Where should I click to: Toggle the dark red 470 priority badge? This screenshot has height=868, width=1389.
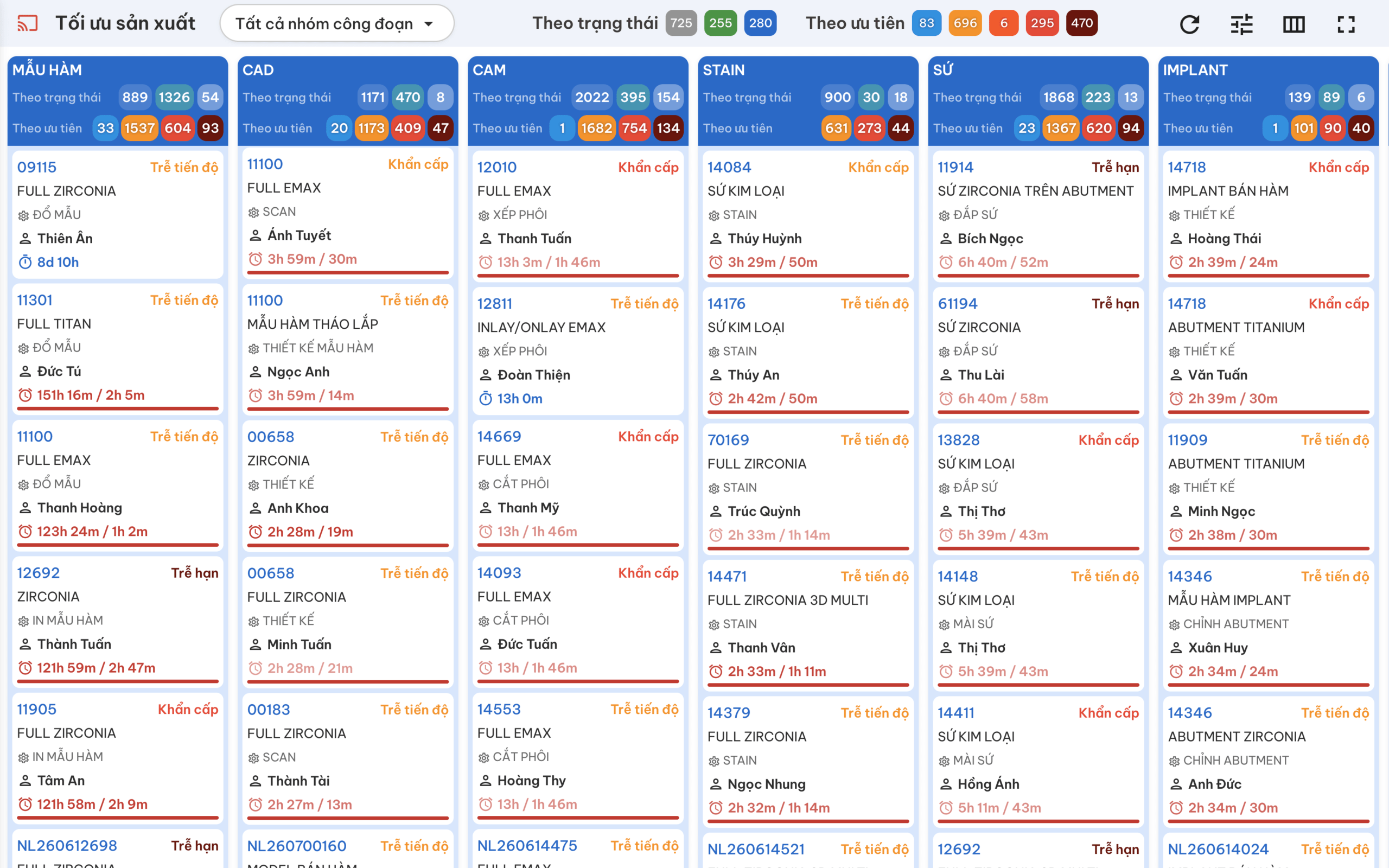pyautogui.click(x=1082, y=23)
